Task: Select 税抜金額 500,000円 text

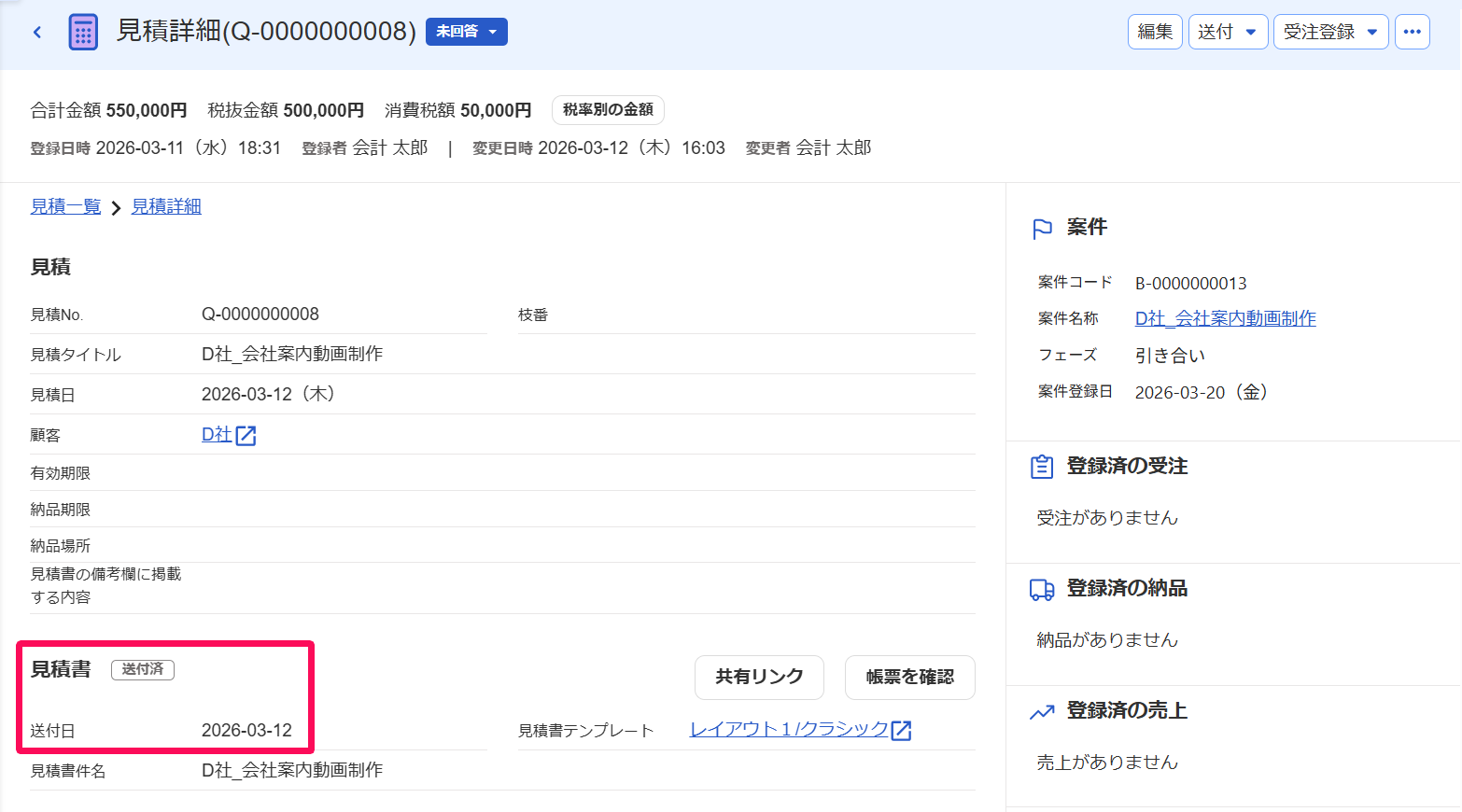Action: coord(286,110)
